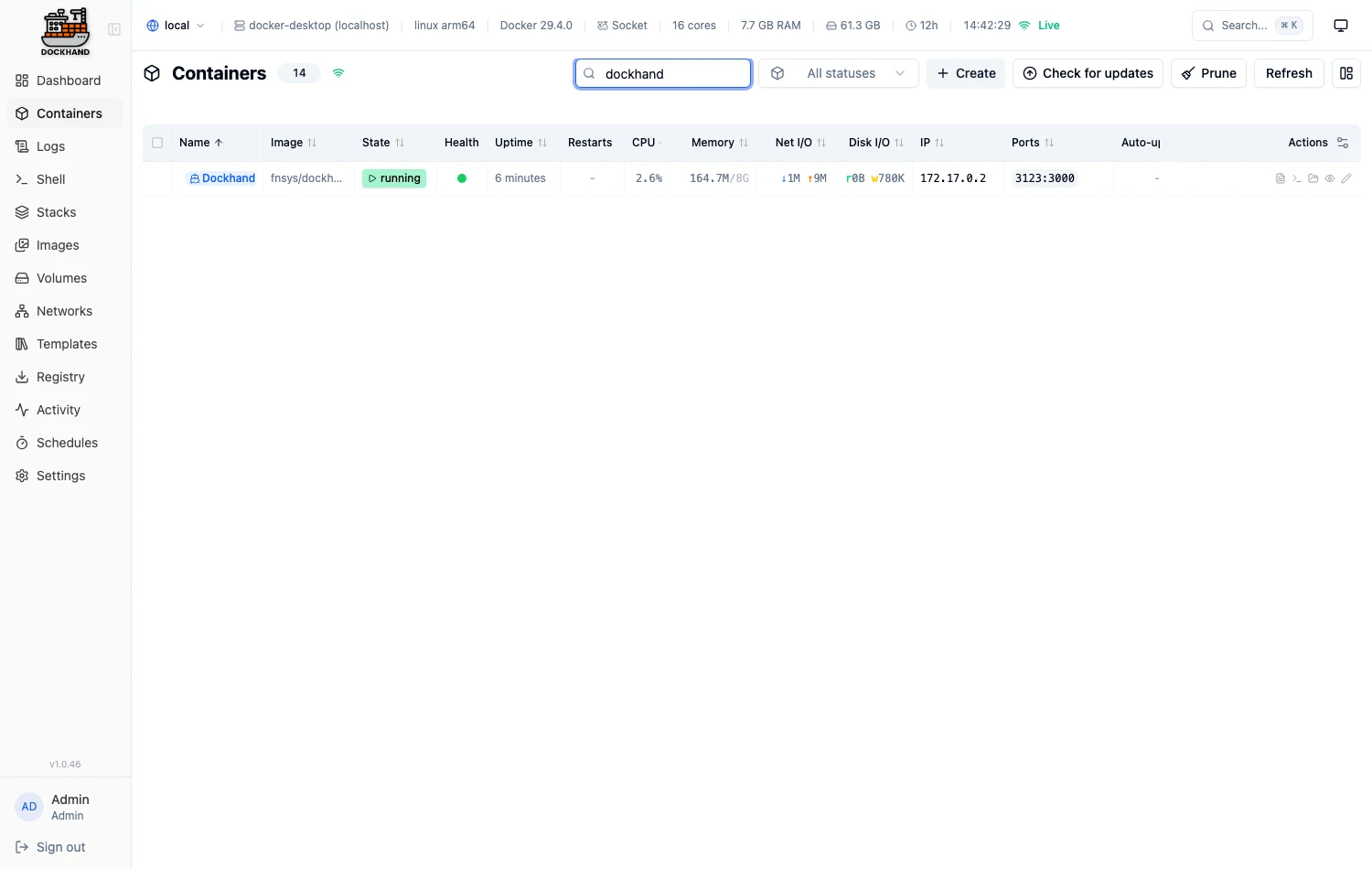Edit the Dockhand container
Image resolution: width=1372 pixels, height=869 pixels.
(x=1346, y=178)
